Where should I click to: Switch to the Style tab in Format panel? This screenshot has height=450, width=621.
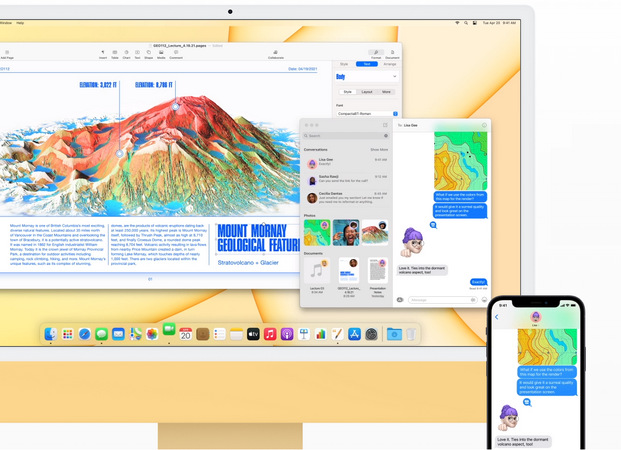(344, 64)
